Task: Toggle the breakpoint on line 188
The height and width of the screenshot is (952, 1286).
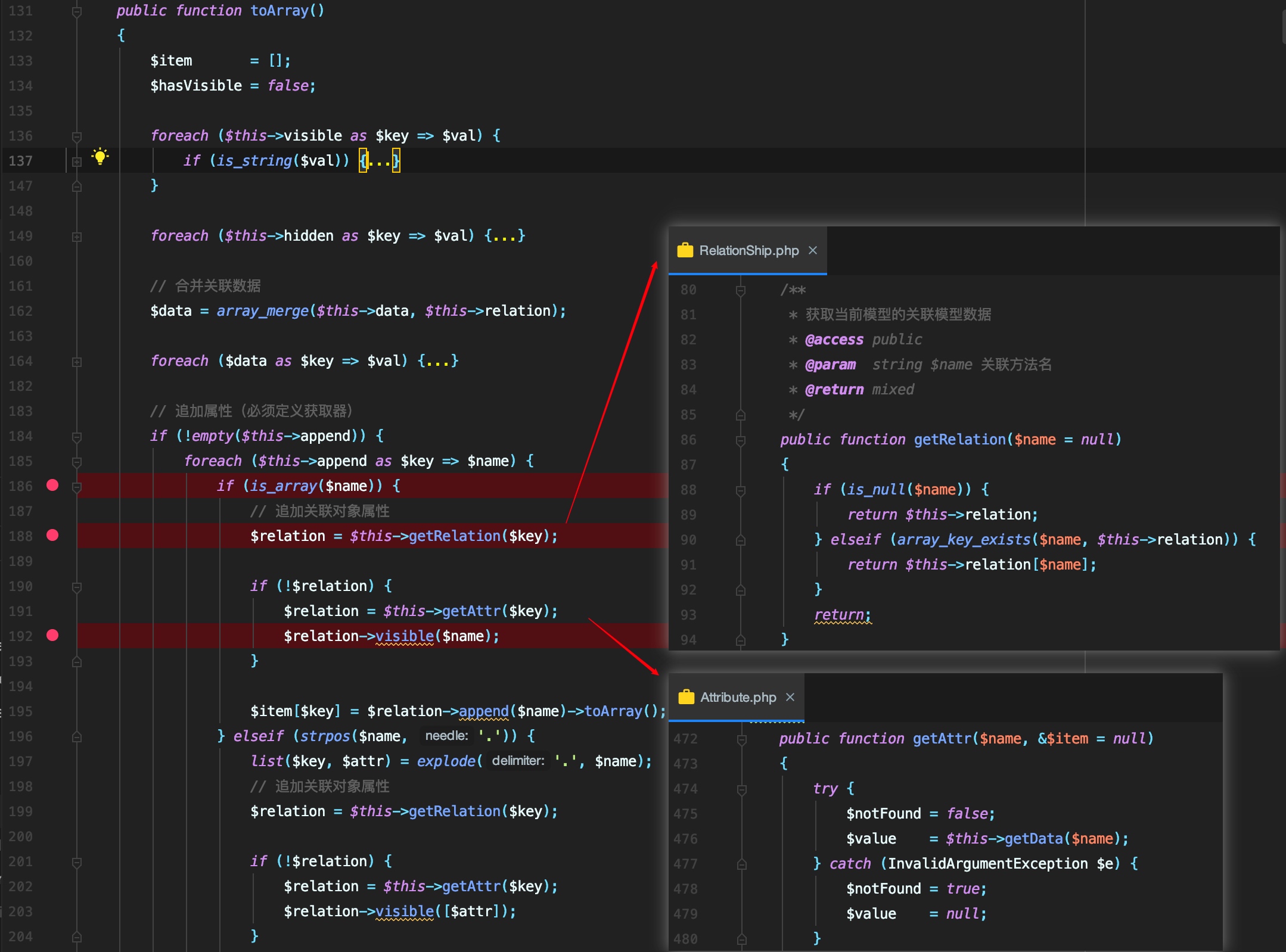Action: coord(52,536)
